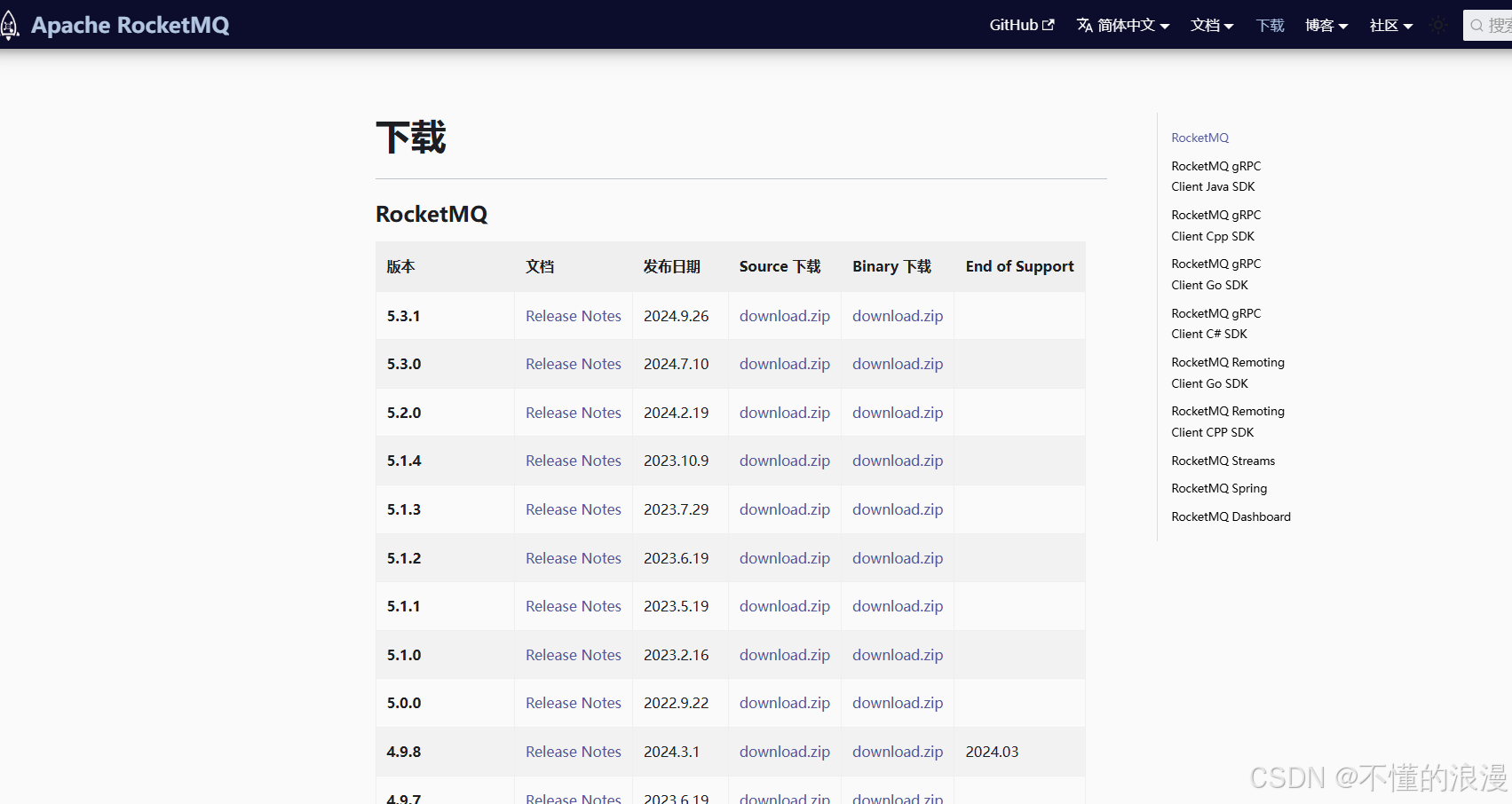Viewport: 1512px width, 804px height.
Task: Jump to RocketMQ section in sidebar
Action: pyautogui.click(x=1199, y=138)
